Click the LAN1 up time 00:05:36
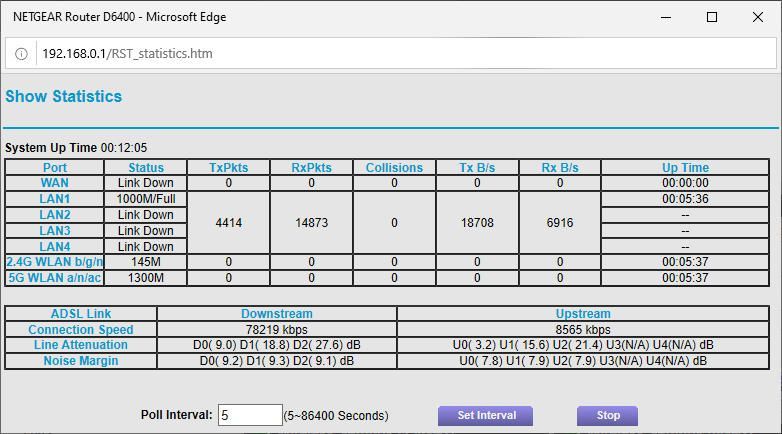This screenshot has width=782, height=434. [685, 199]
